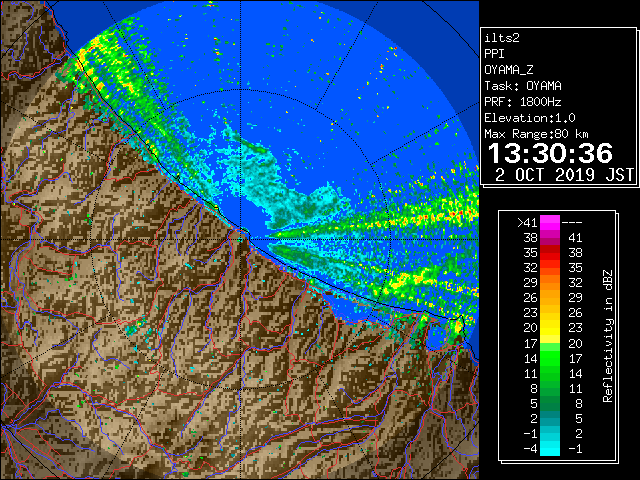Click the 'PRF: 1800Hz' value
The height and width of the screenshot is (480, 640).
(x=523, y=102)
